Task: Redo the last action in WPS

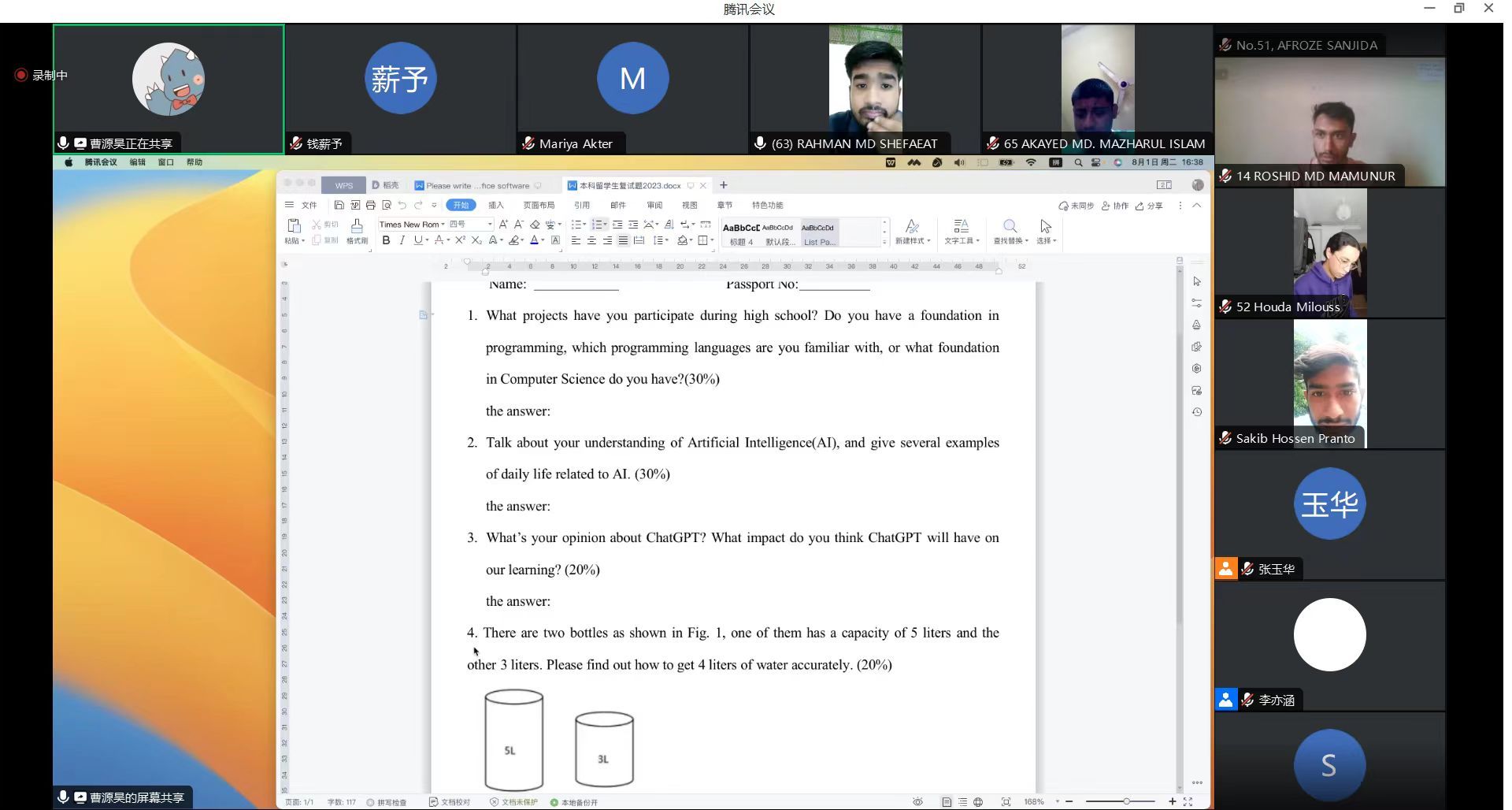Action: (418, 206)
